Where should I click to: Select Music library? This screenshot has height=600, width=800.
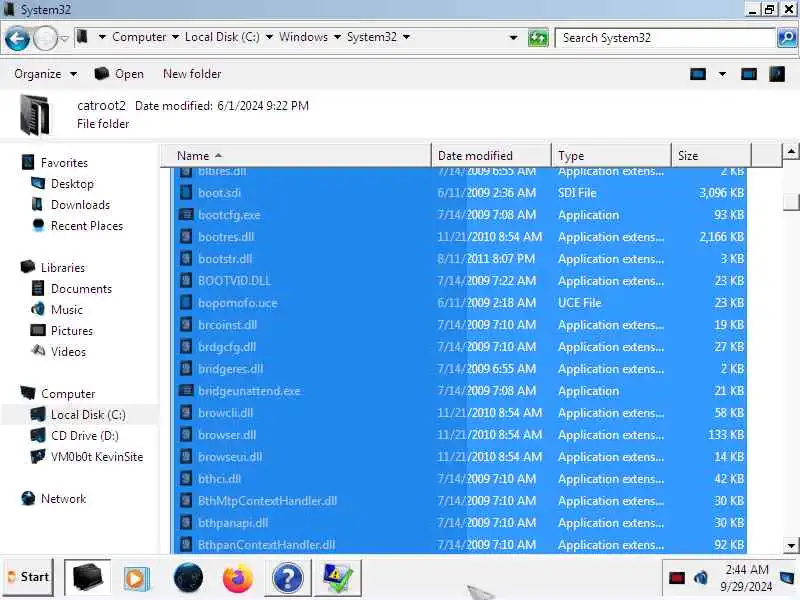coord(66,310)
